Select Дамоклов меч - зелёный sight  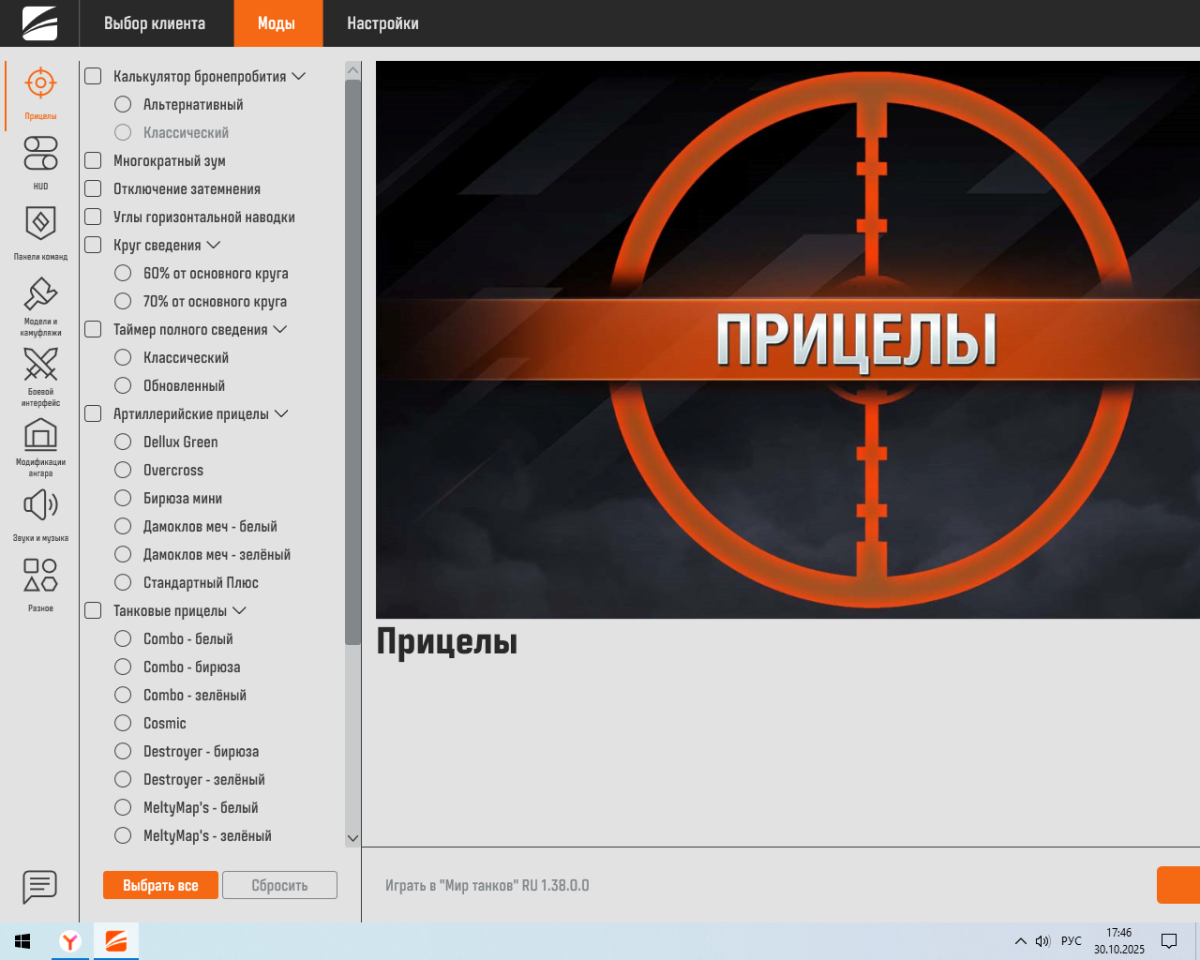[x=123, y=554]
